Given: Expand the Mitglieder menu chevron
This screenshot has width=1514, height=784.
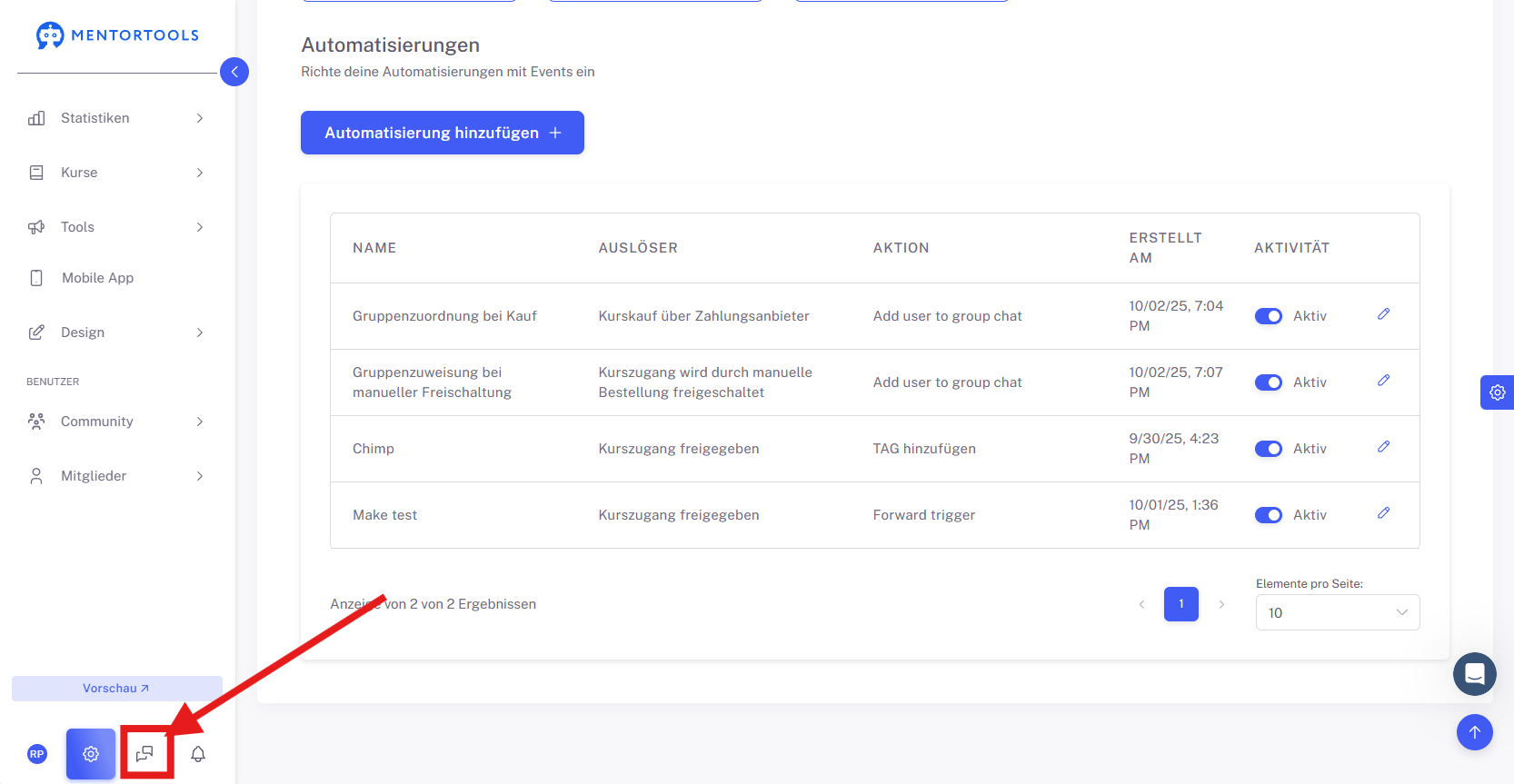Looking at the screenshot, I should coord(200,476).
